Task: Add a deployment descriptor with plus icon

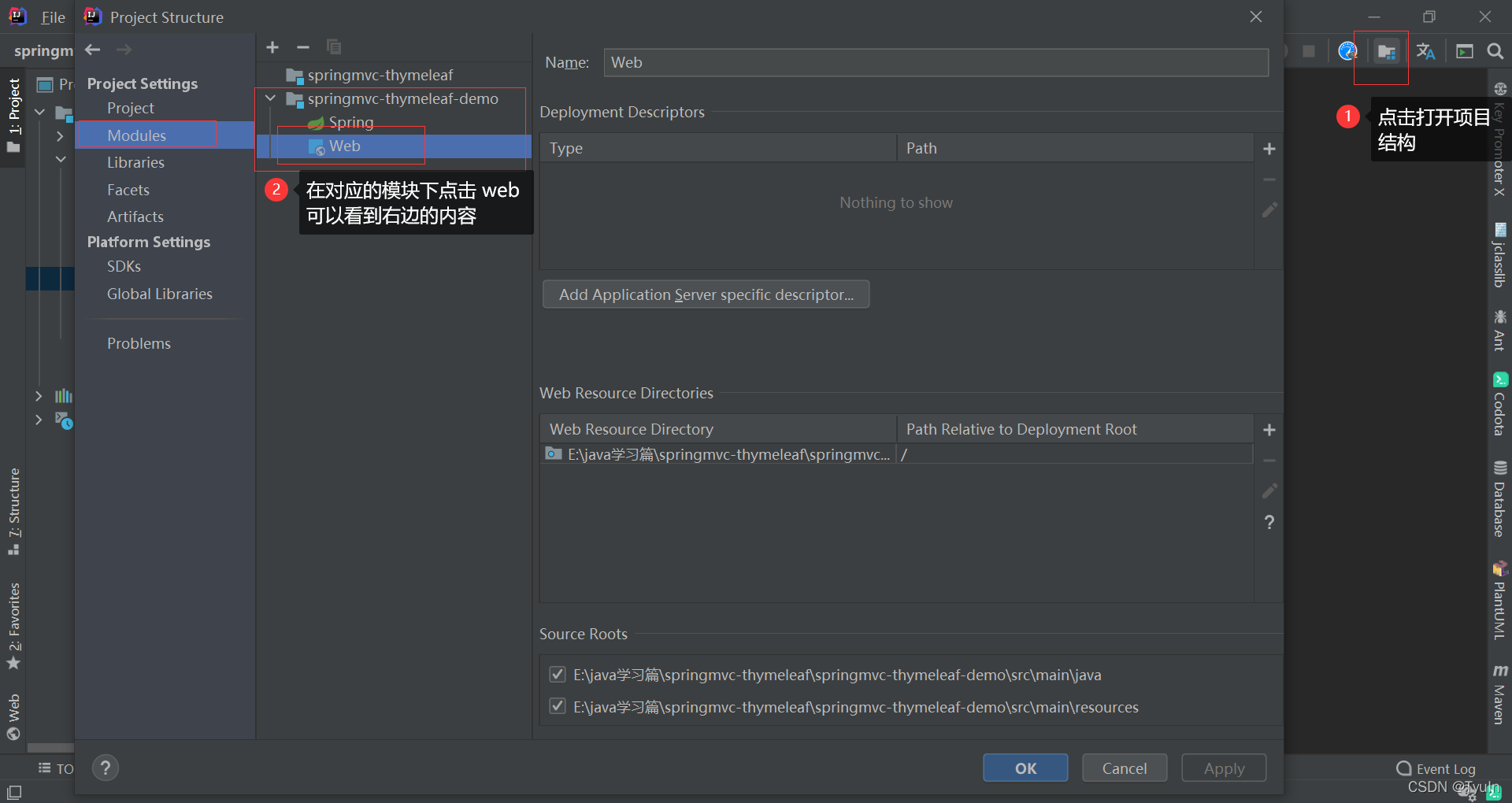Action: (x=1269, y=149)
